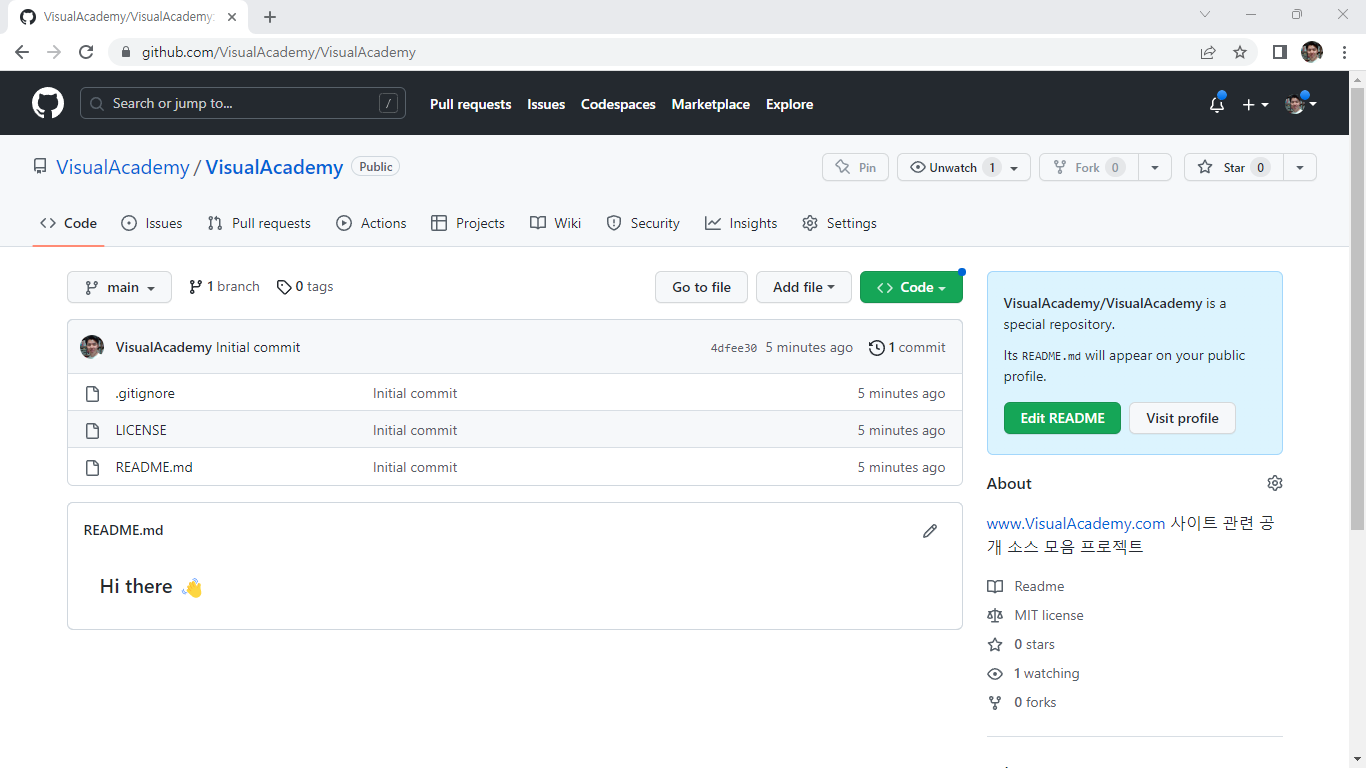Click the share page icon in address bar
1366x768 pixels.
click(1208, 52)
